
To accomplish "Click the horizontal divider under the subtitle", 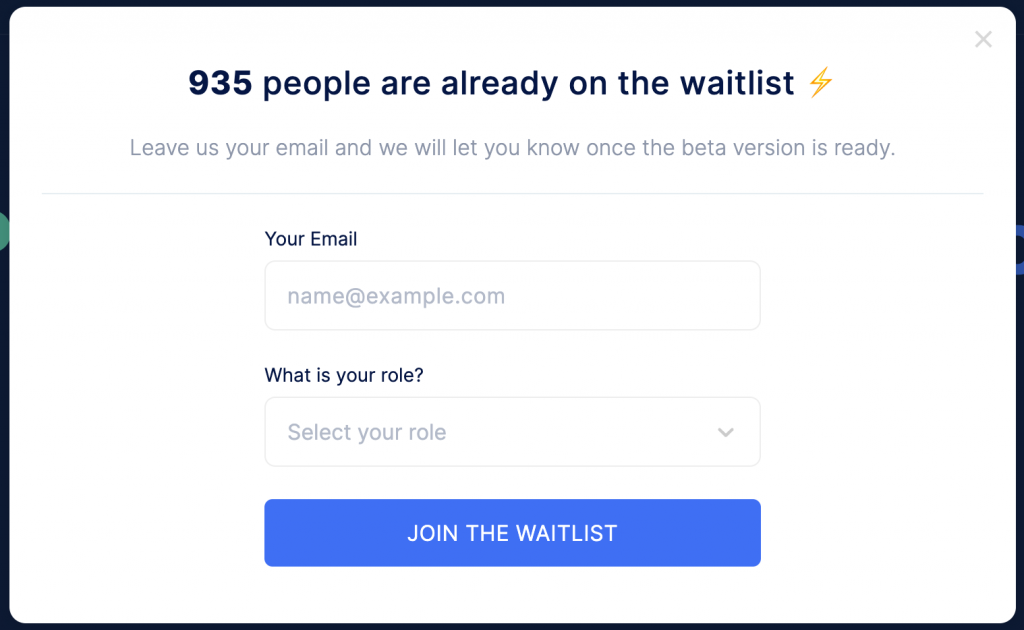I will click(512, 193).
